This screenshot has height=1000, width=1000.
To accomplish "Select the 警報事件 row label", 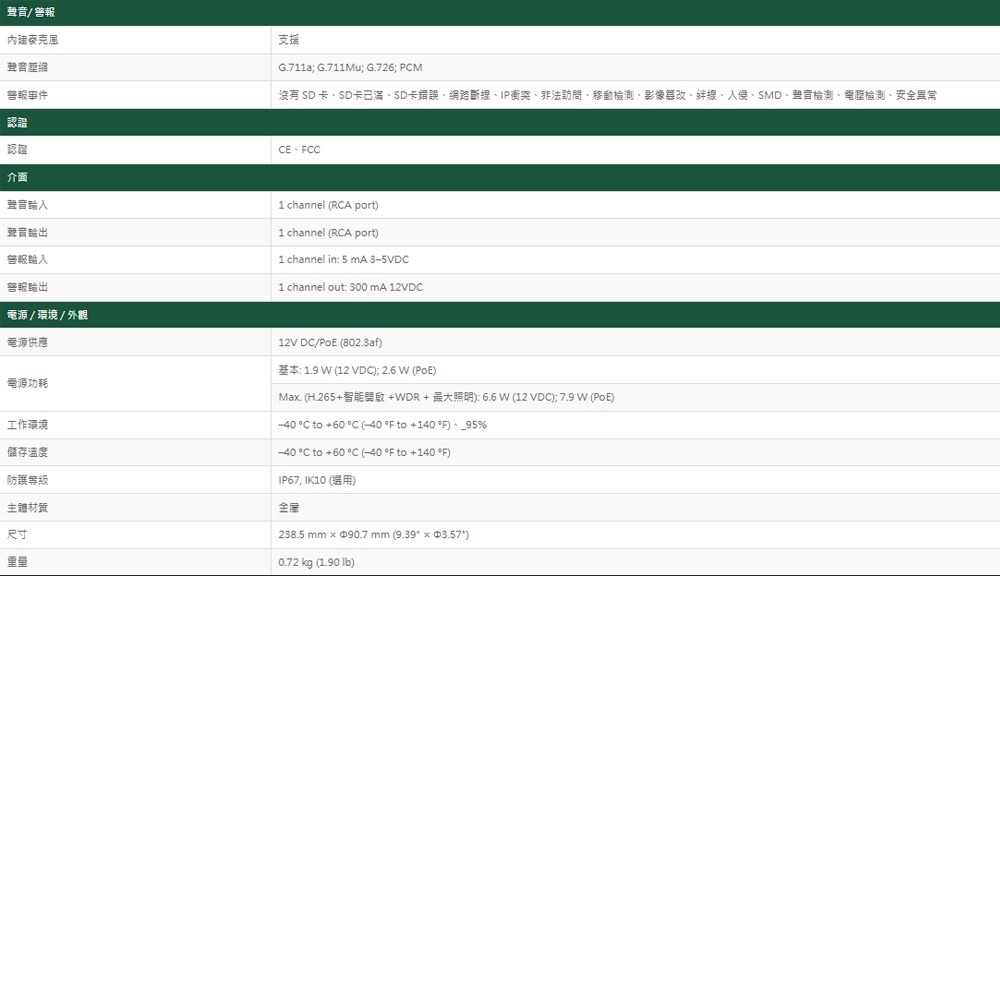I will [x=27, y=95].
